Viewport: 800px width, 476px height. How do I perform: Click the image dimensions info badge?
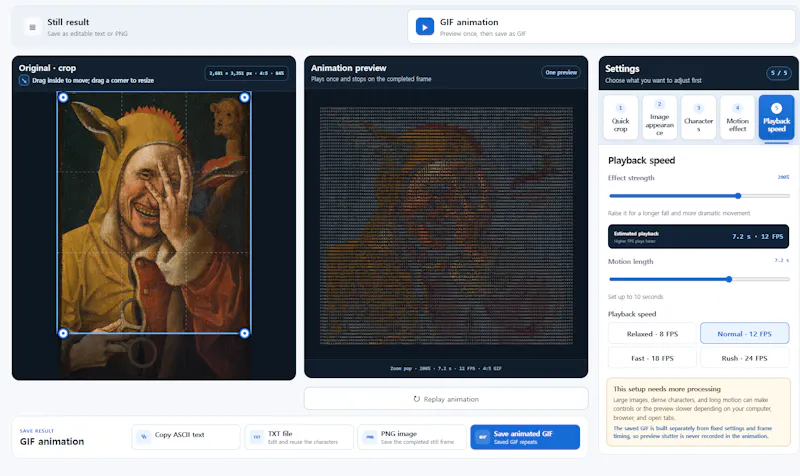[246, 73]
